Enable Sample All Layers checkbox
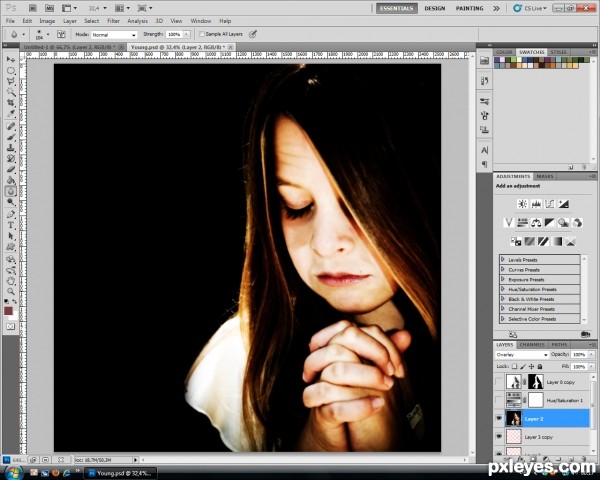600x480 pixels. point(202,34)
